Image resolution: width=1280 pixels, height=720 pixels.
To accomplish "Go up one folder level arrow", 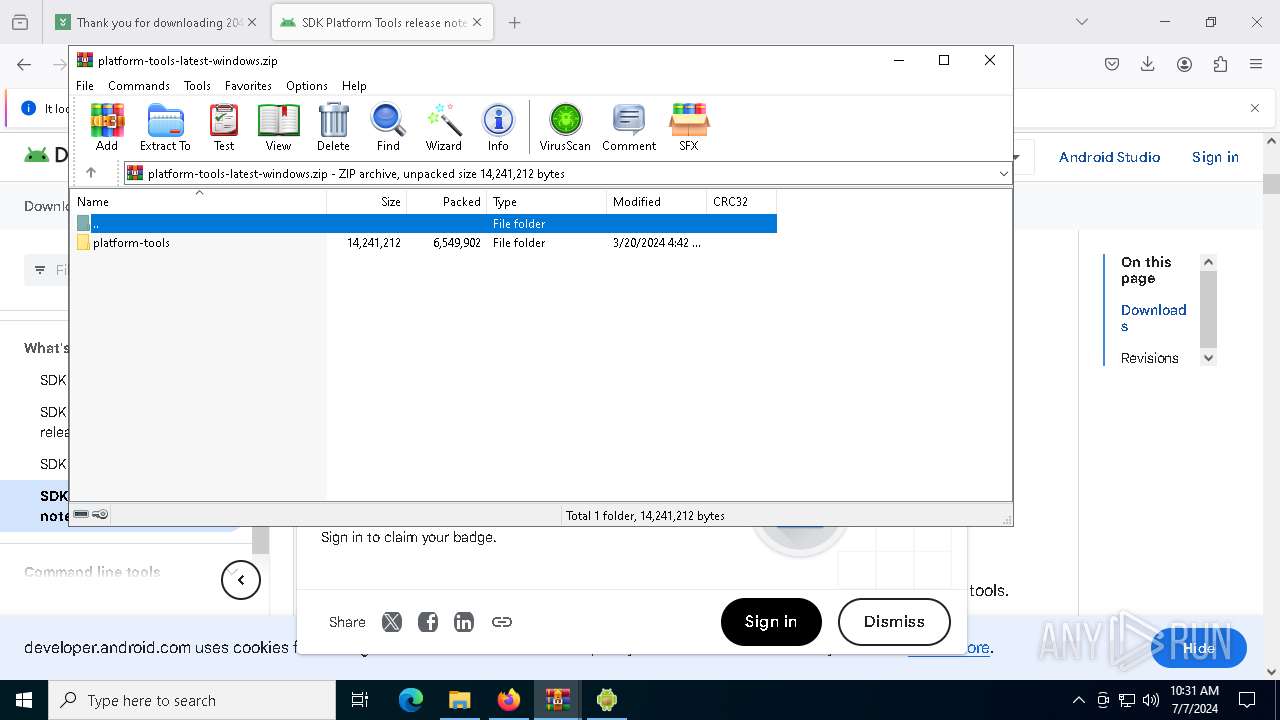I will click(x=91, y=173).
